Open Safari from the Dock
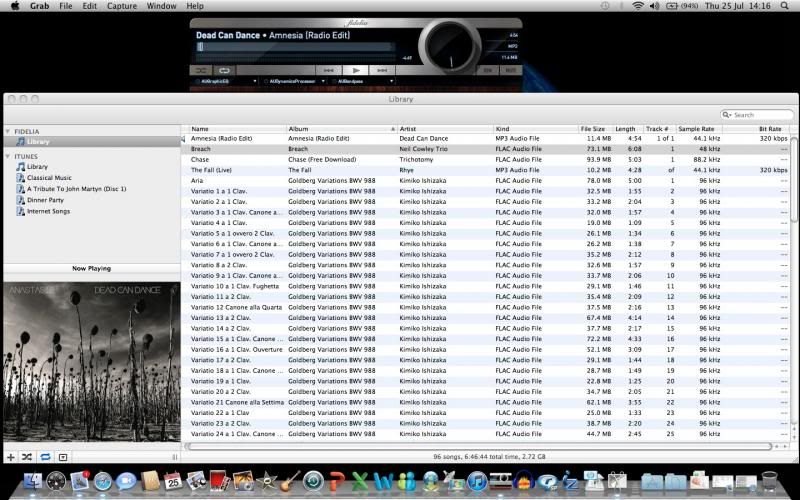800x500 pixels. (103, 481)
